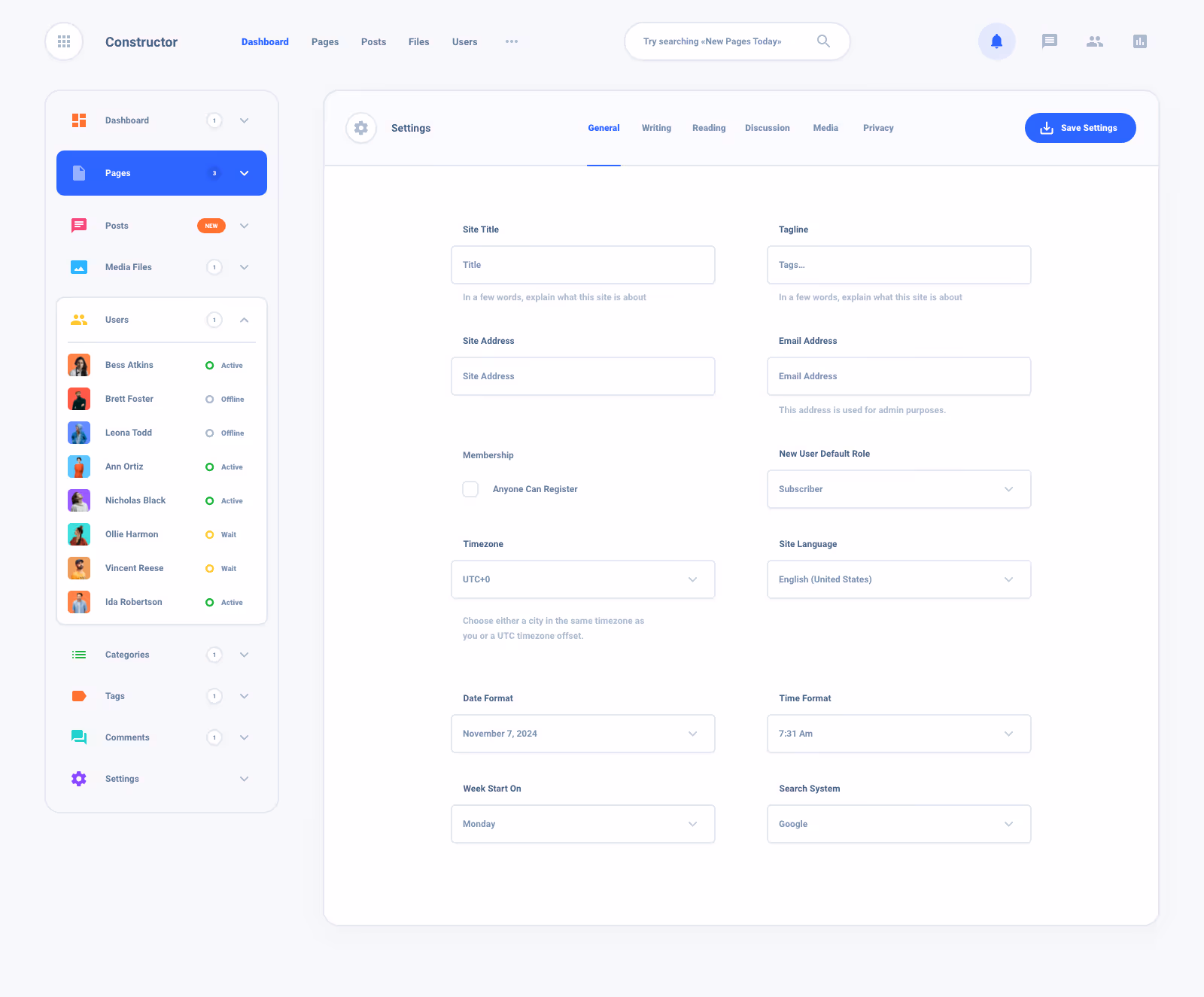The width and height of the screenshot is (1204, 997).
Task: Click the Settings gear beside Settings header
Action: 360,127
